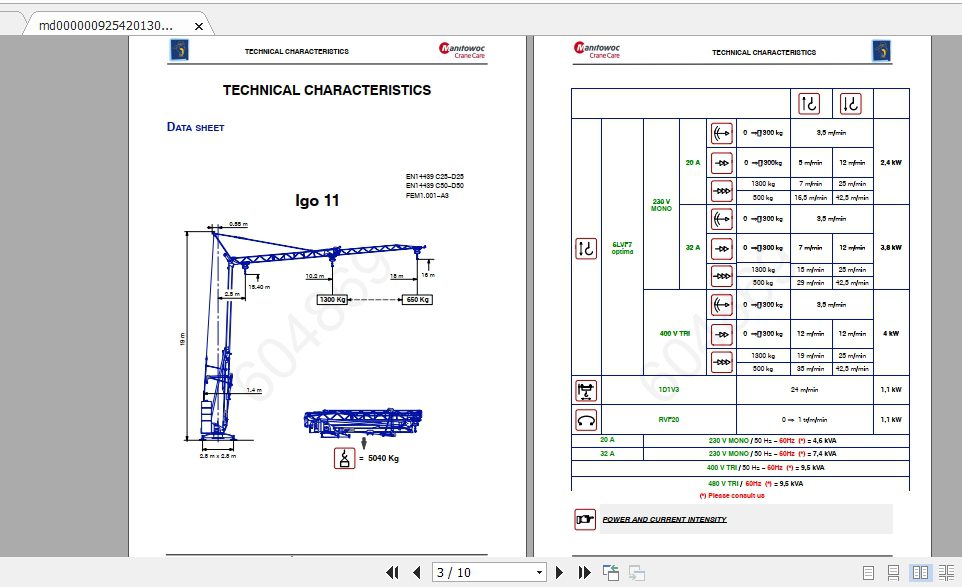
Task: Open the page number dropdown
Action: [x=540, y=573]
